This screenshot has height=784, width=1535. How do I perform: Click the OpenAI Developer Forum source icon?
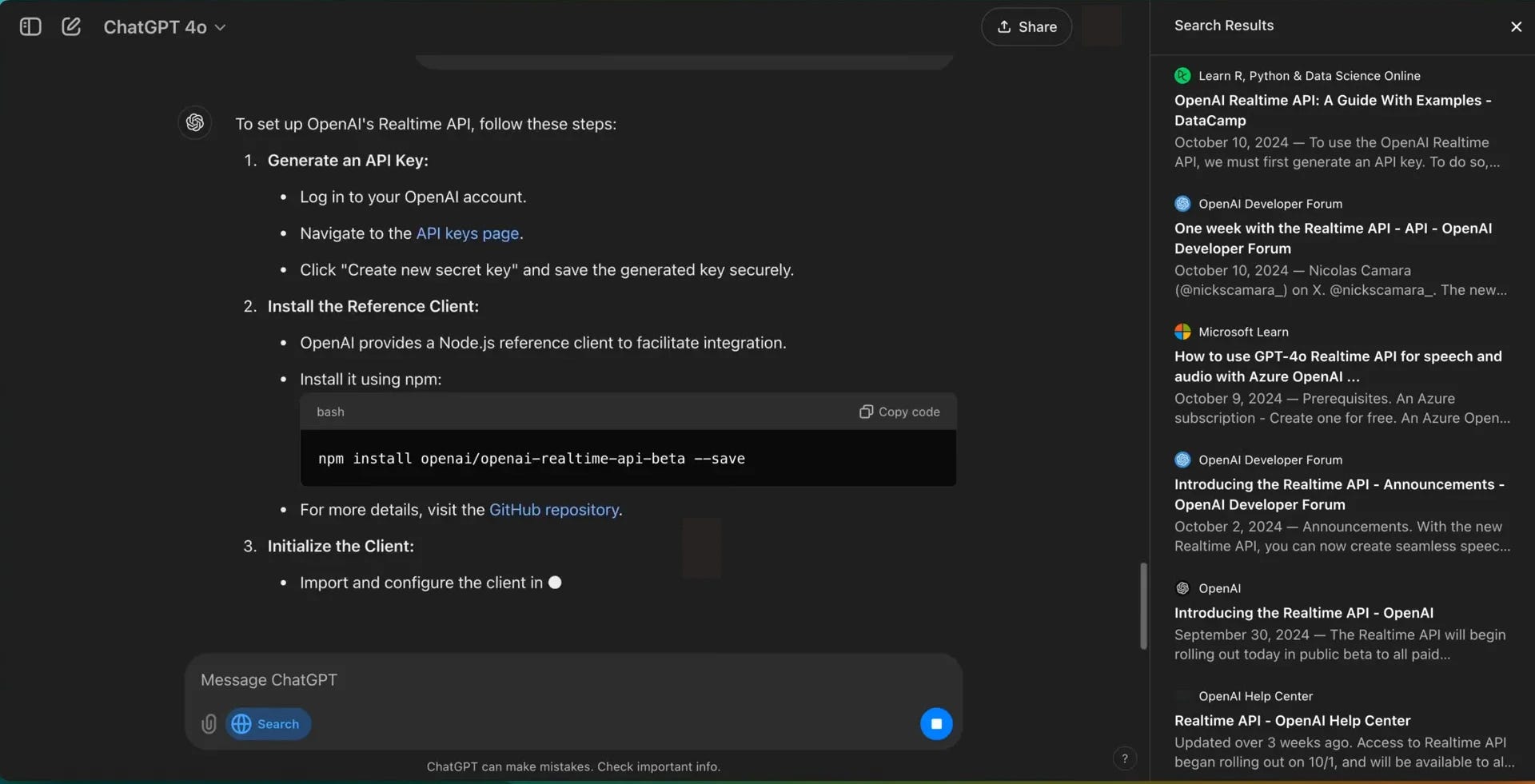[1183, 204]
